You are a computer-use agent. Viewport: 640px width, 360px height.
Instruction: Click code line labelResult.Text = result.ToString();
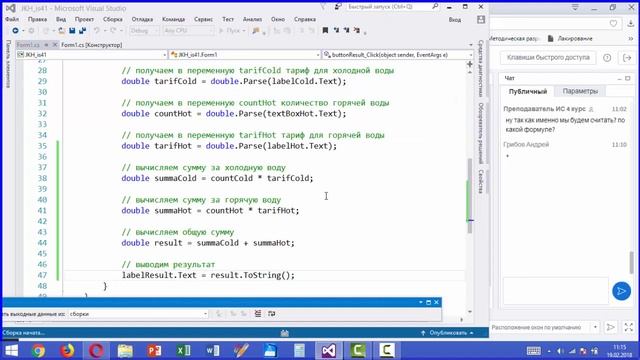click(x=208, y=275)
